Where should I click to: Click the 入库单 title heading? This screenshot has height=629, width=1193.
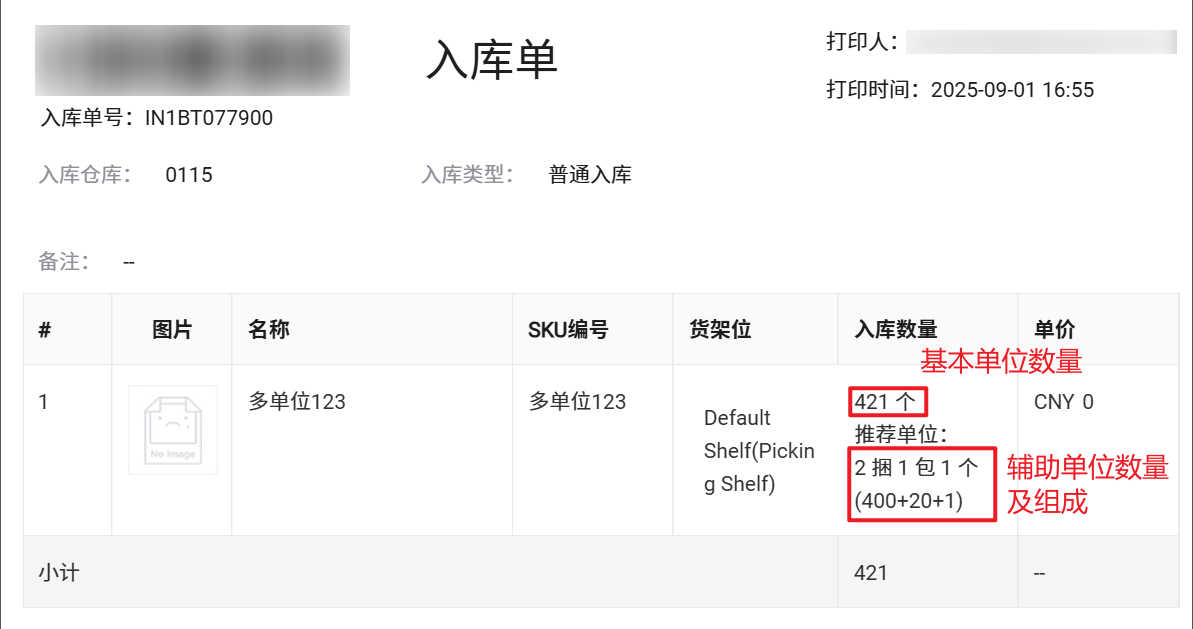pos(492,60)
